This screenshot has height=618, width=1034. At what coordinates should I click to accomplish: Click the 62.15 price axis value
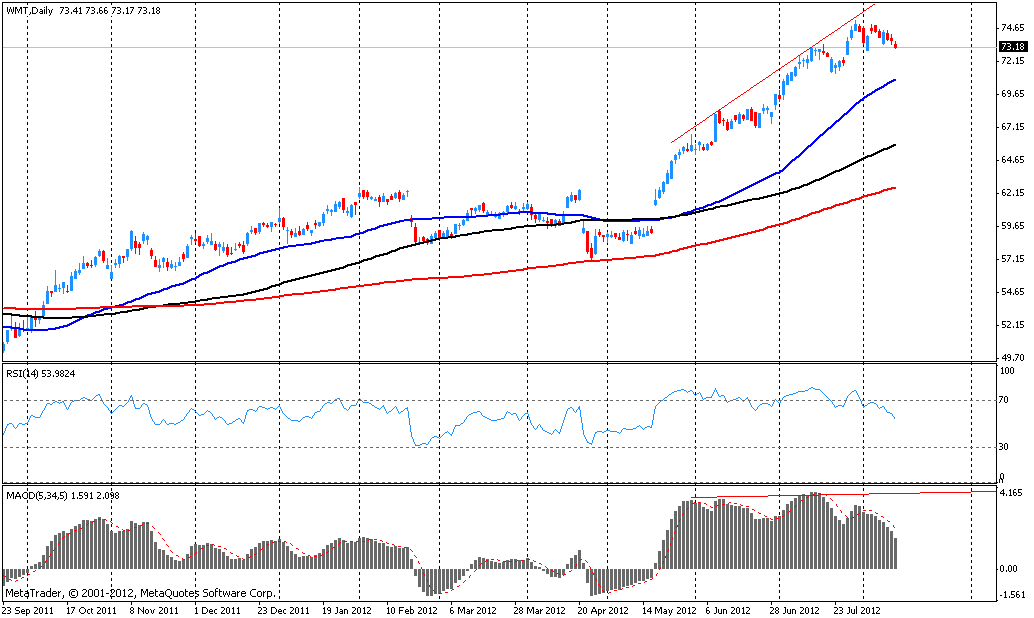(1012, 193)
